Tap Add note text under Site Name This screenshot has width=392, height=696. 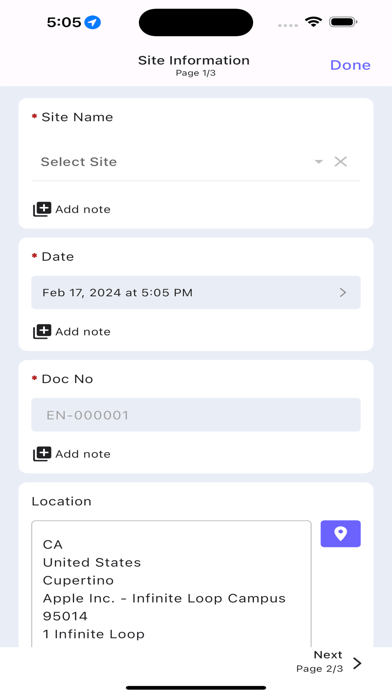83,209
